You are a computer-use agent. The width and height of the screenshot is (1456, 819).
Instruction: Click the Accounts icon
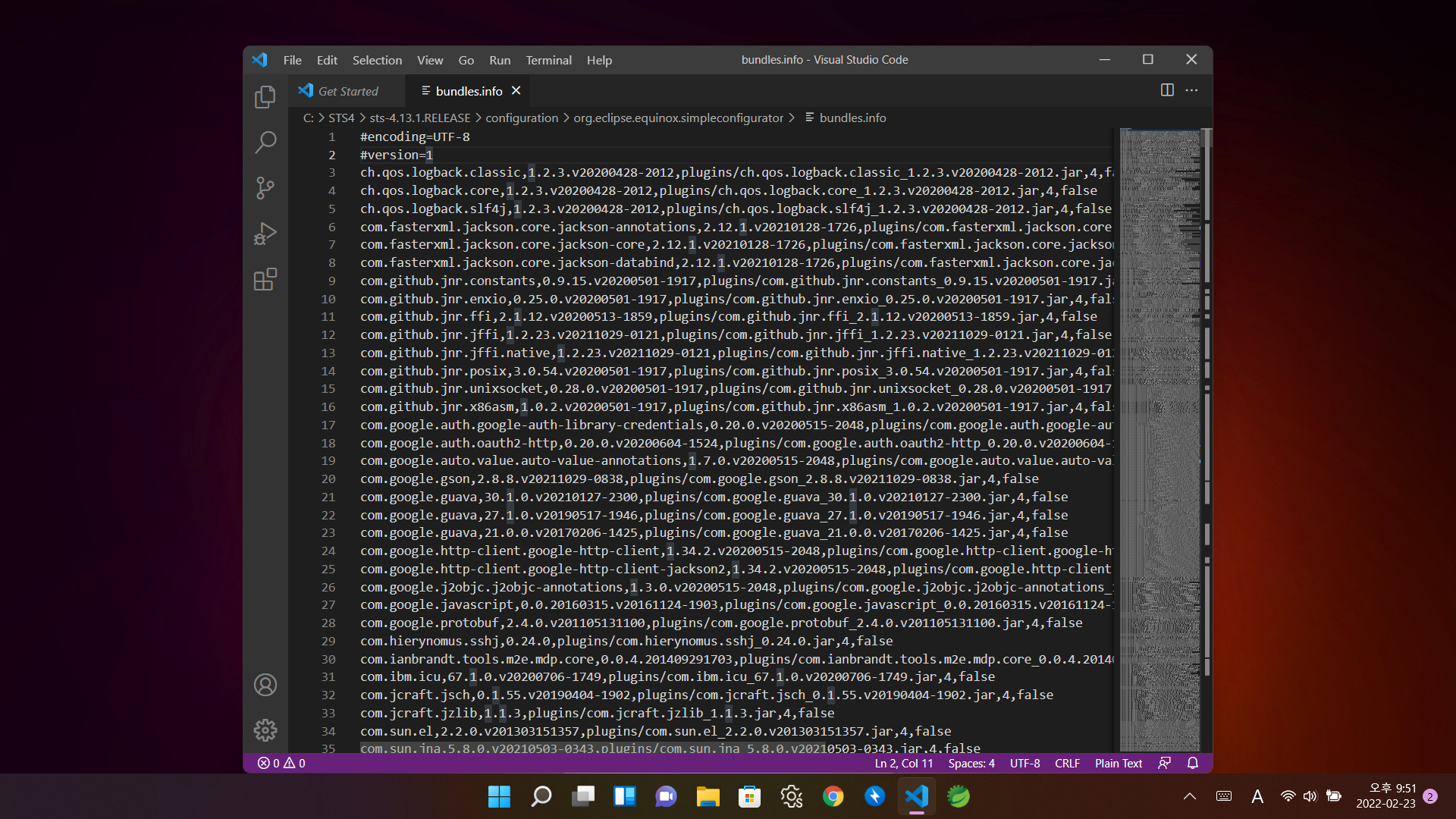pyautogui.click(x=265, y=685)
